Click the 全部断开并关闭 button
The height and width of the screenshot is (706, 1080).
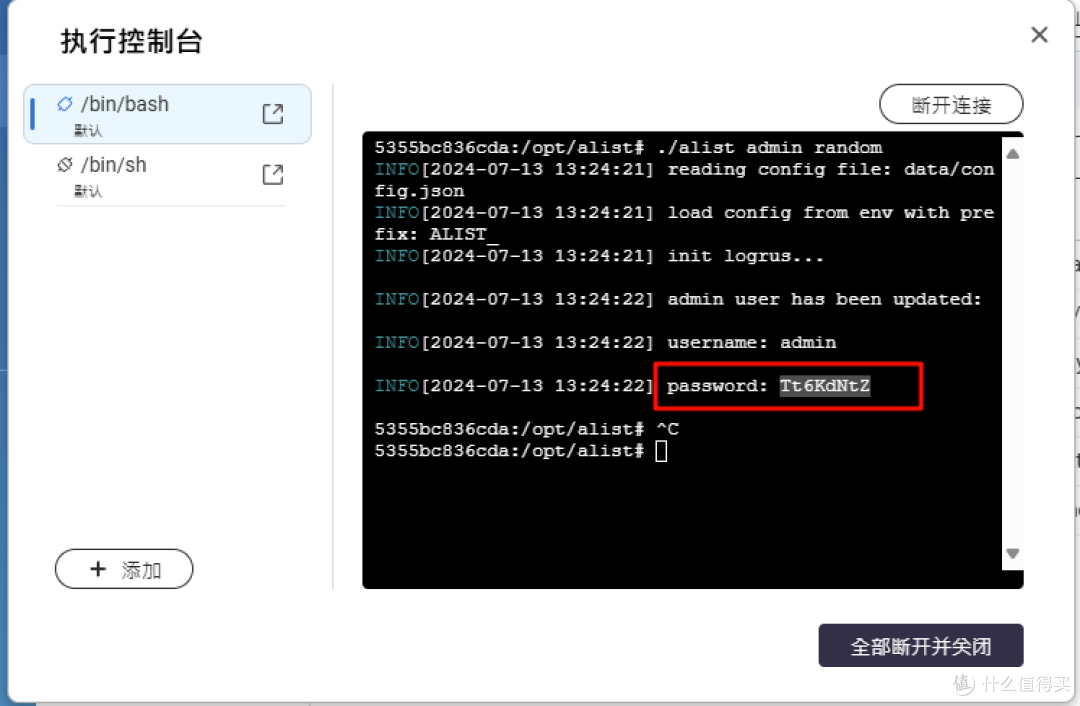921,646
